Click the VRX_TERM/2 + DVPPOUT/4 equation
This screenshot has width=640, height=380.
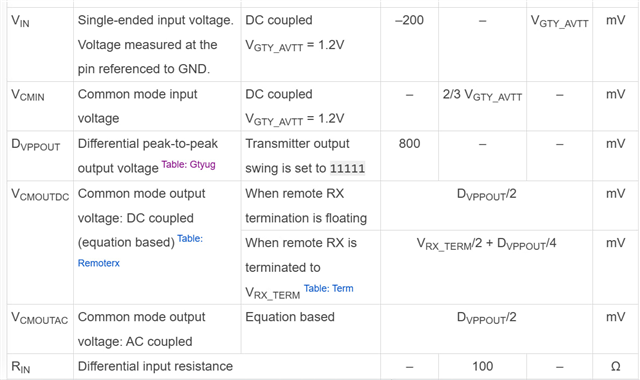click(486, 244)
